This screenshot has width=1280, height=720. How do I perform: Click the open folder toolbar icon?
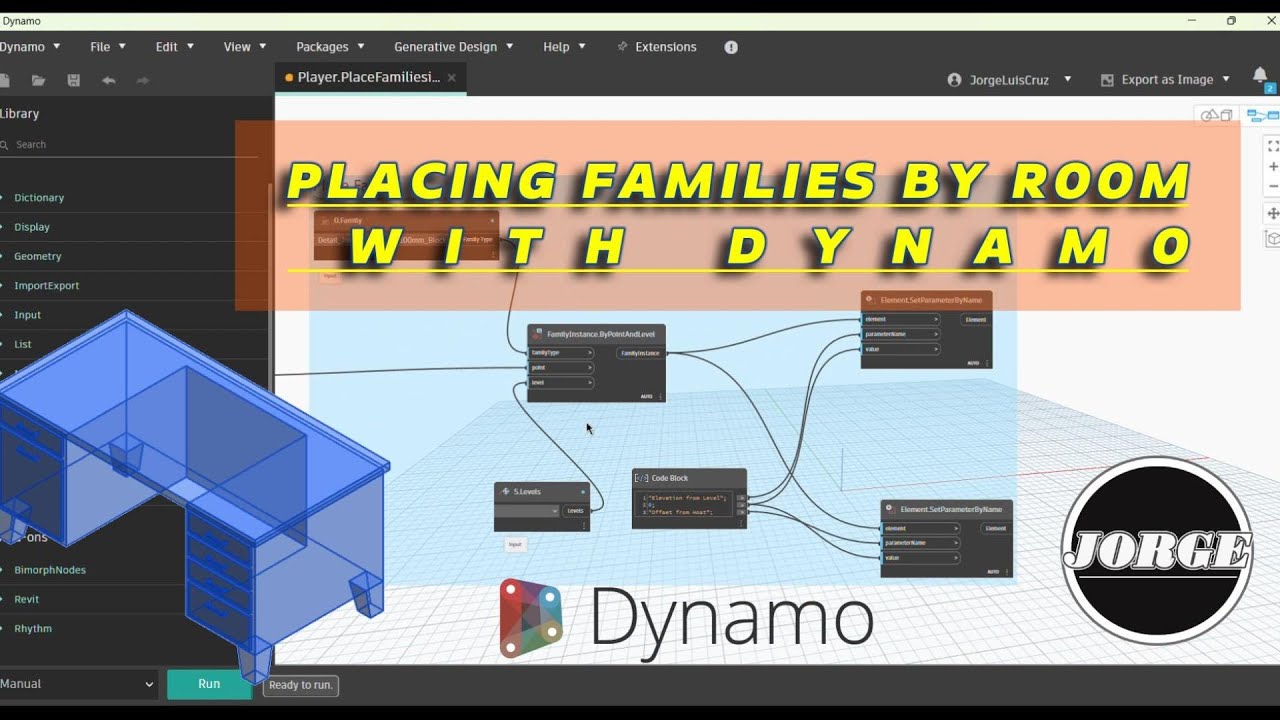pos(38,80)
